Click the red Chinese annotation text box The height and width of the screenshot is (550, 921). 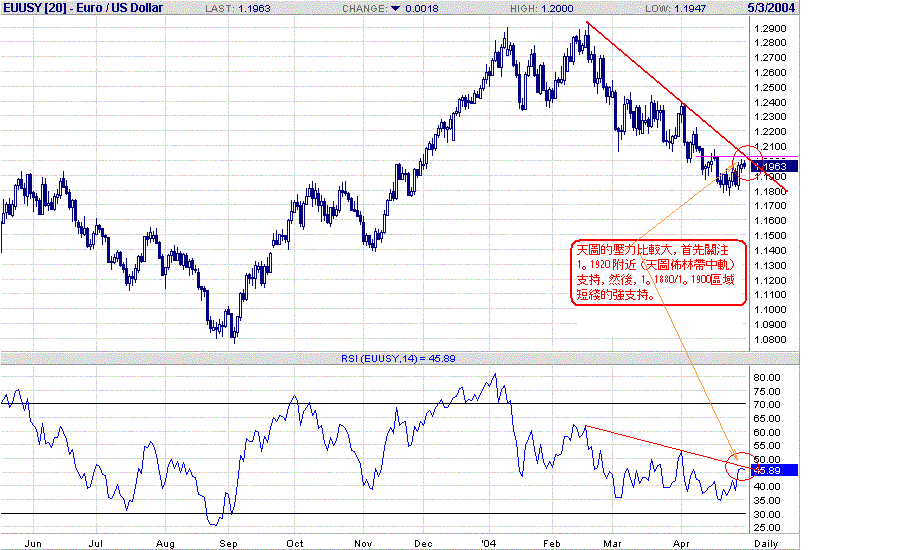pos(658,273)
